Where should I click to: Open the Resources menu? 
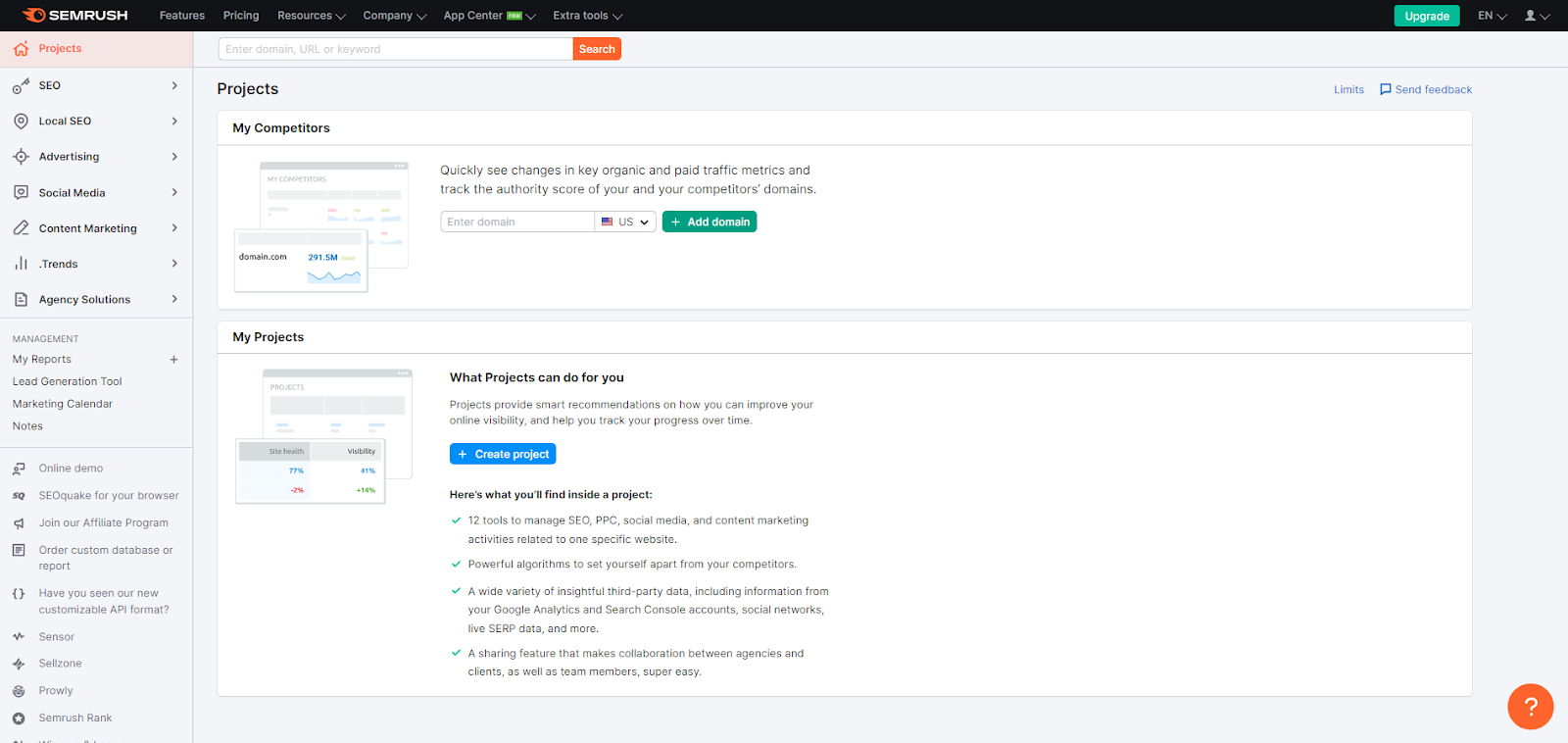(312, 16)
